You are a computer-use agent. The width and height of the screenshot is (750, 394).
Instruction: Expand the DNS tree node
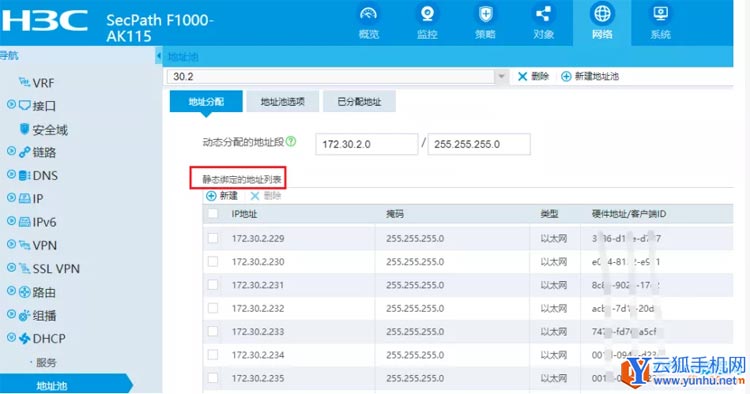[x=11, y=174]
